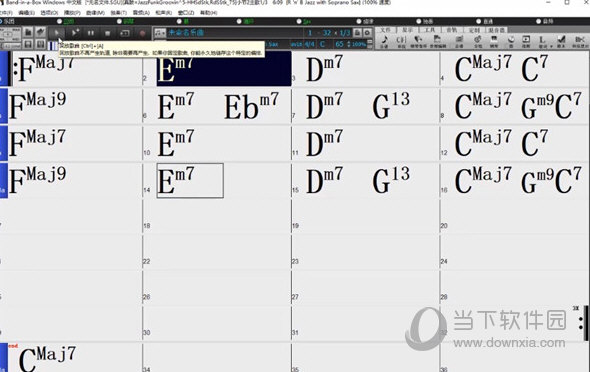The height and width of the screenshot is (372, 590).
Task: Click the fifth icon in the view toolbar
Action: pyautogui.click(x=459, y=41)
